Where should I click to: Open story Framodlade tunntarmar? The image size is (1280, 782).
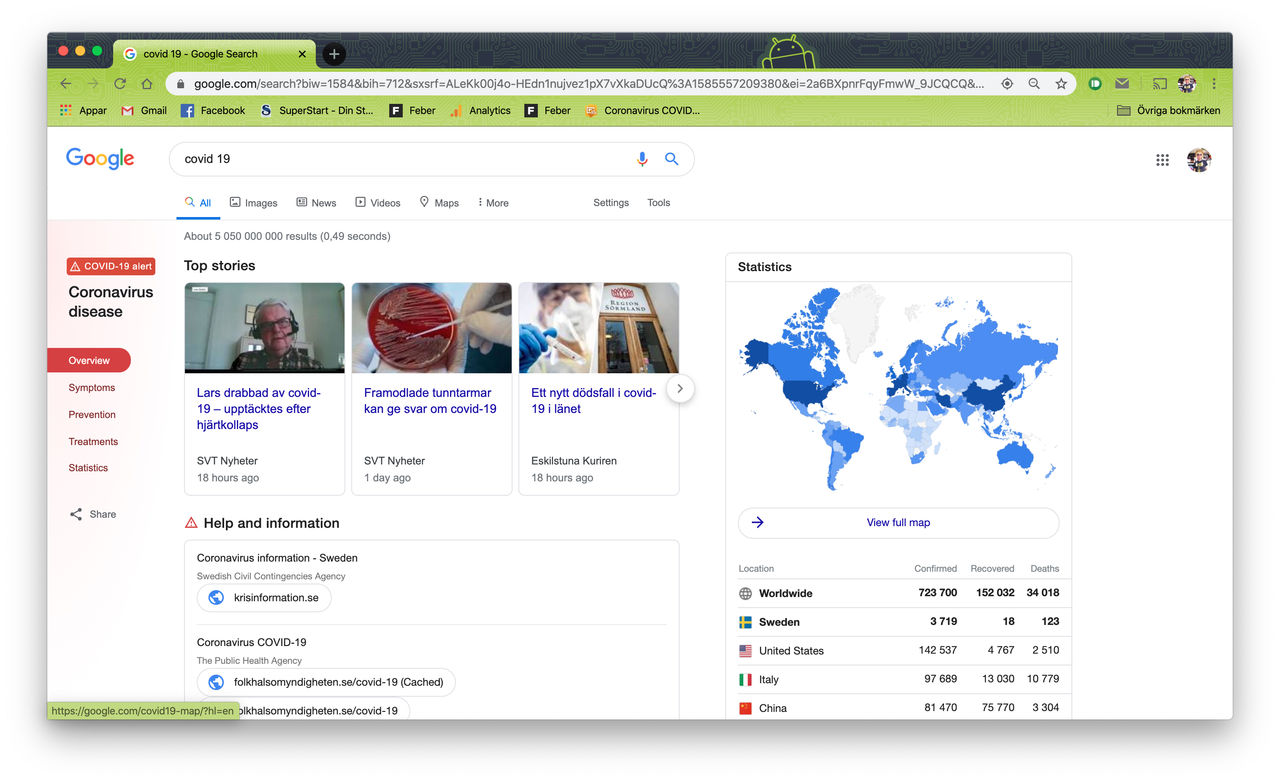click(x=430, y=401)
